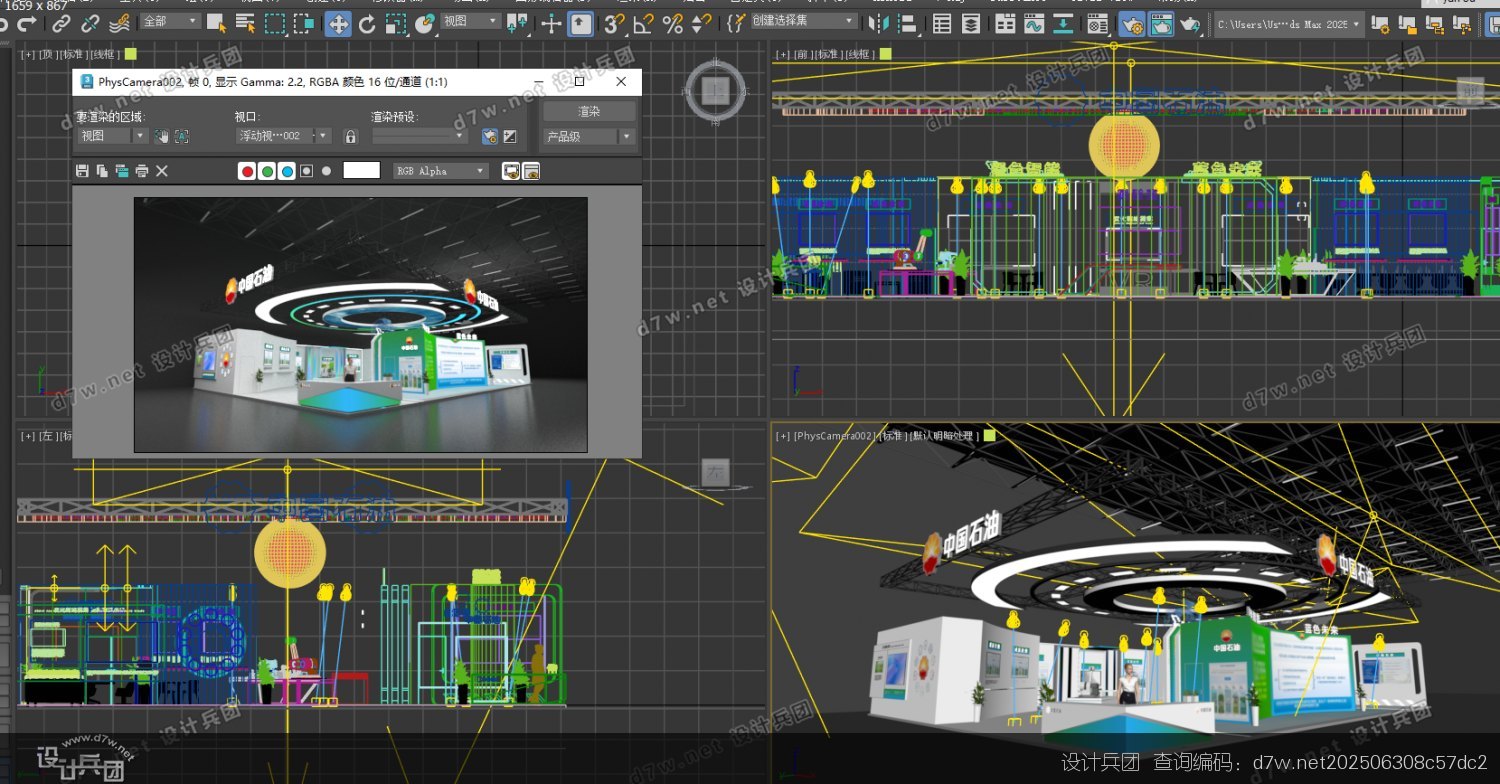
Task: Toggle the red channel display
Action: click(x=247, y=171)
